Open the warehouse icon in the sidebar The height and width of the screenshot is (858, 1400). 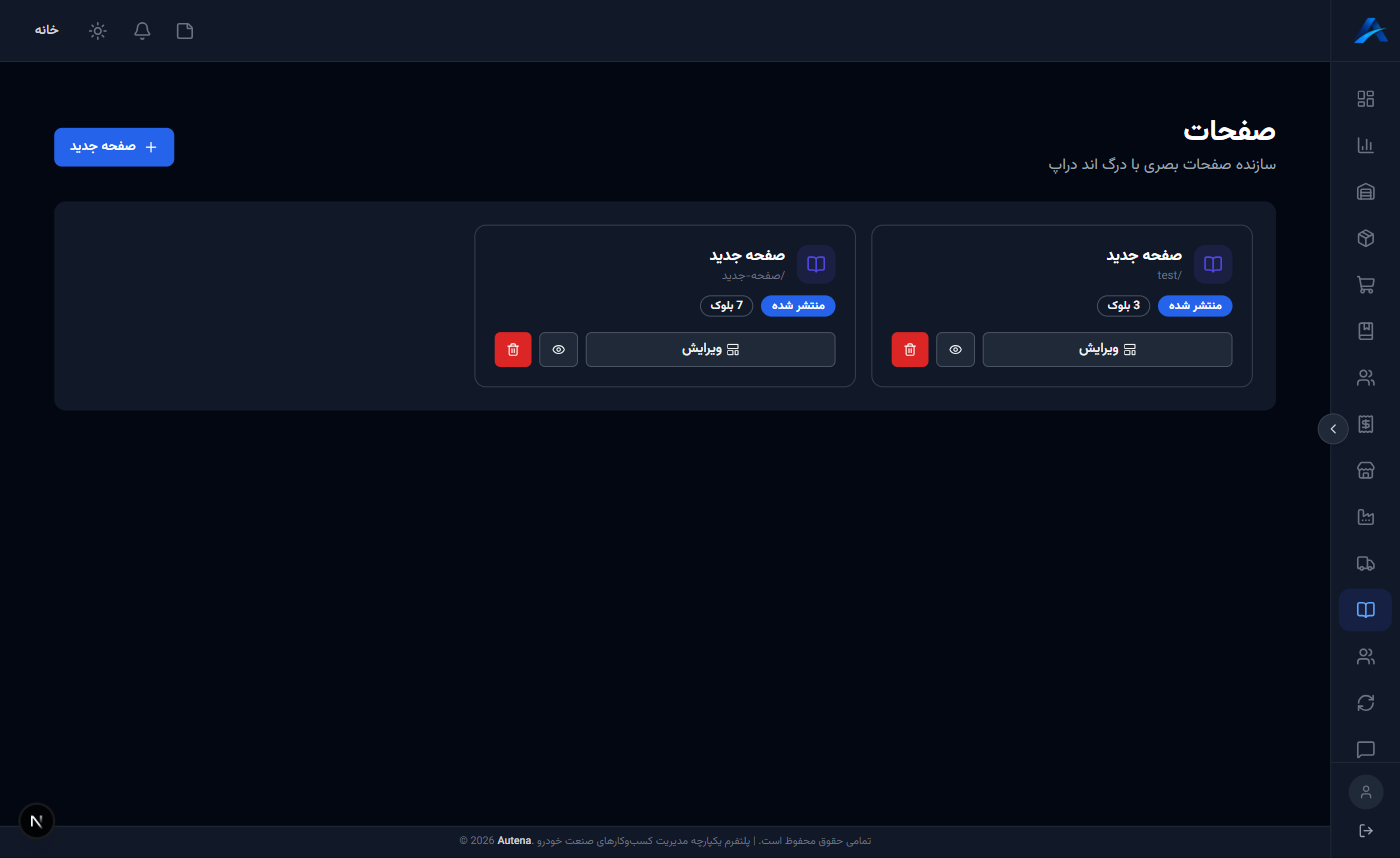[1365, 192]
